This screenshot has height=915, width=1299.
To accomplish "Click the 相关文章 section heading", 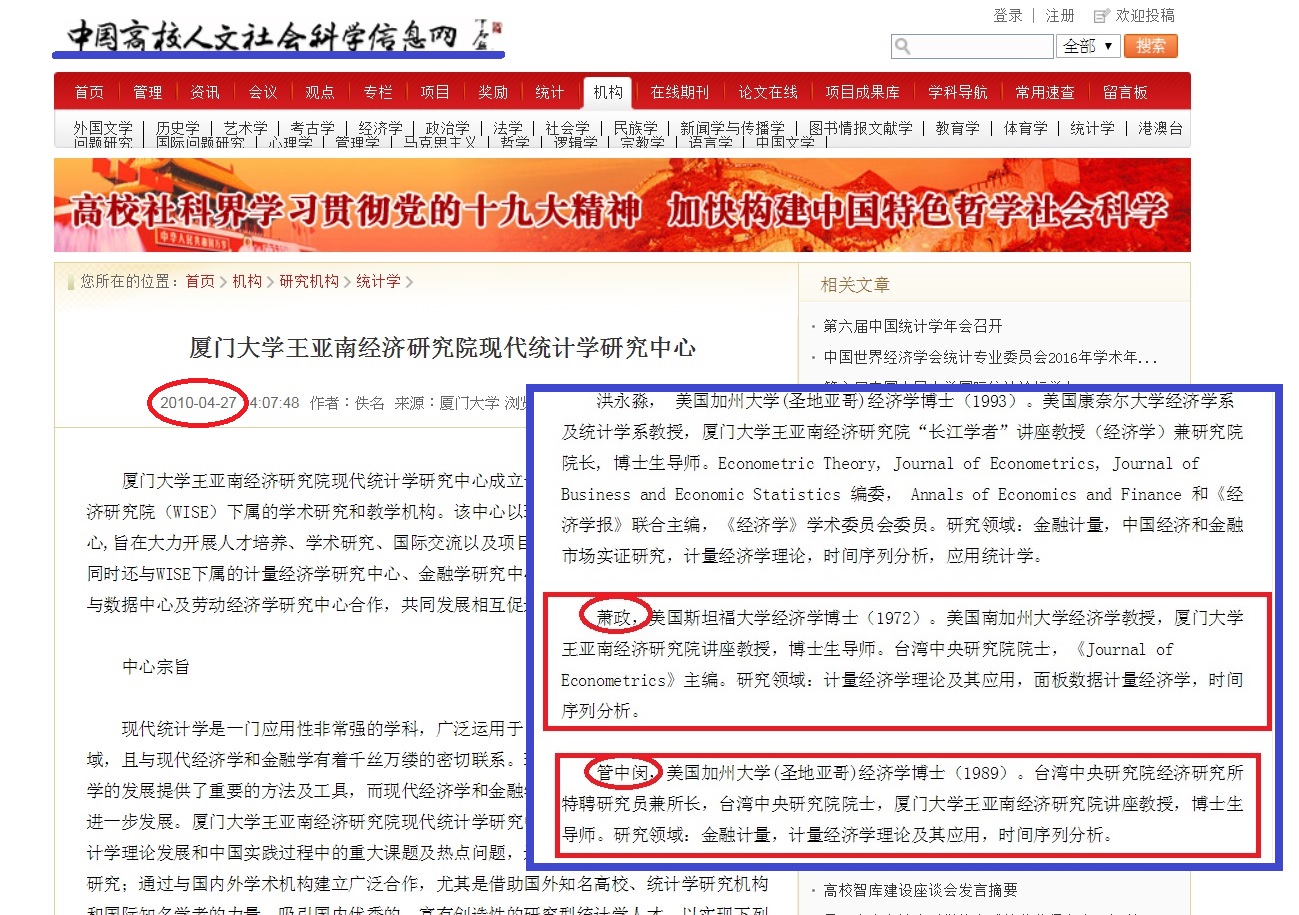I will tap(855, 285).
